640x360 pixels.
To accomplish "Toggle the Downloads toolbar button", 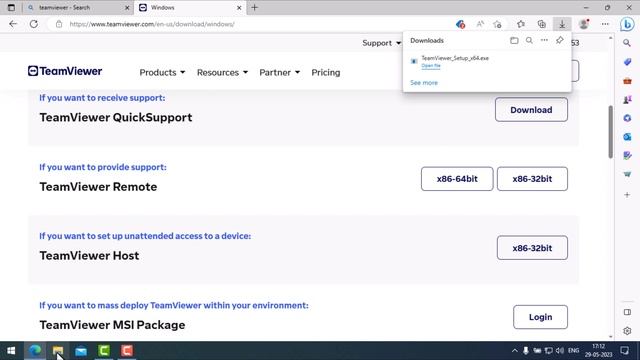I will [562, 24].
